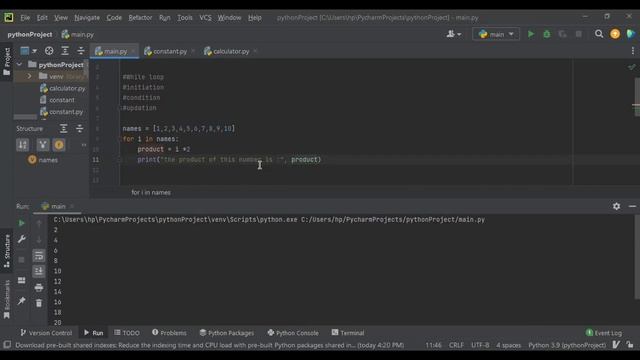Viewport: 640px width, 360px height.
Task: Toggle Show Inherited in Structure panel
Action: [x=42, y=144]
